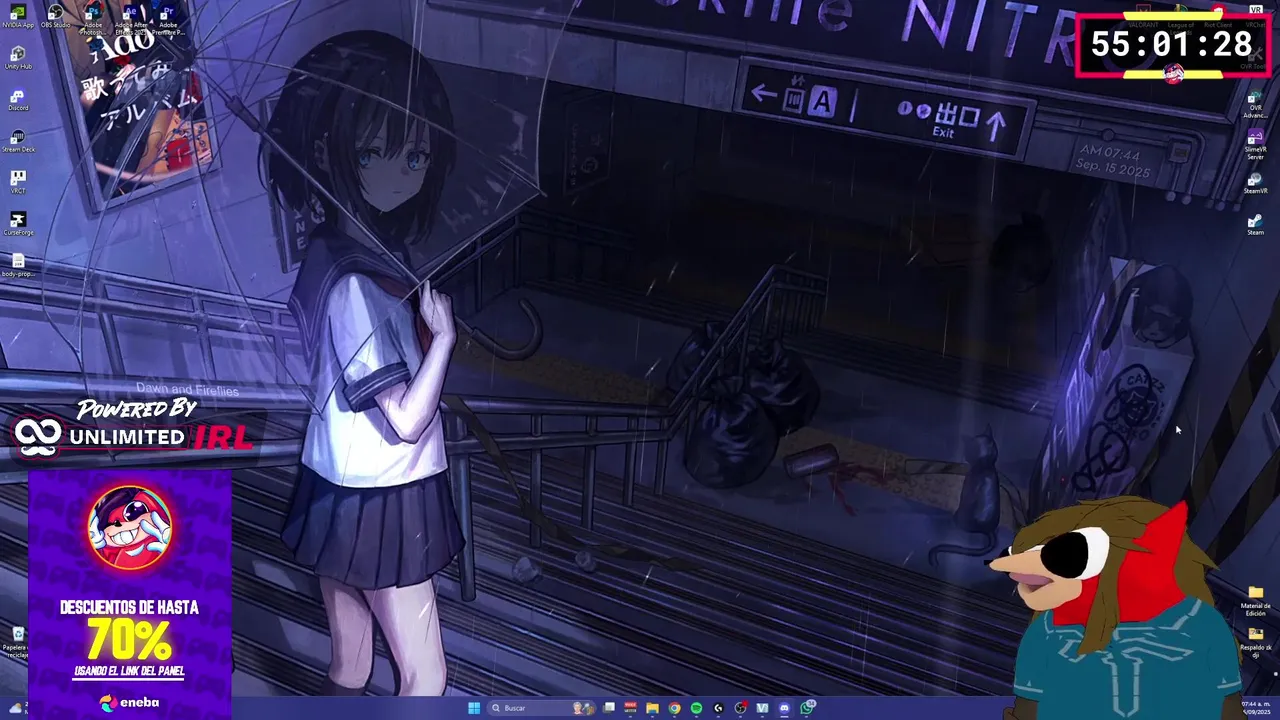
Task: Click the taskbar clock and date
Action: click(1256, 708)
